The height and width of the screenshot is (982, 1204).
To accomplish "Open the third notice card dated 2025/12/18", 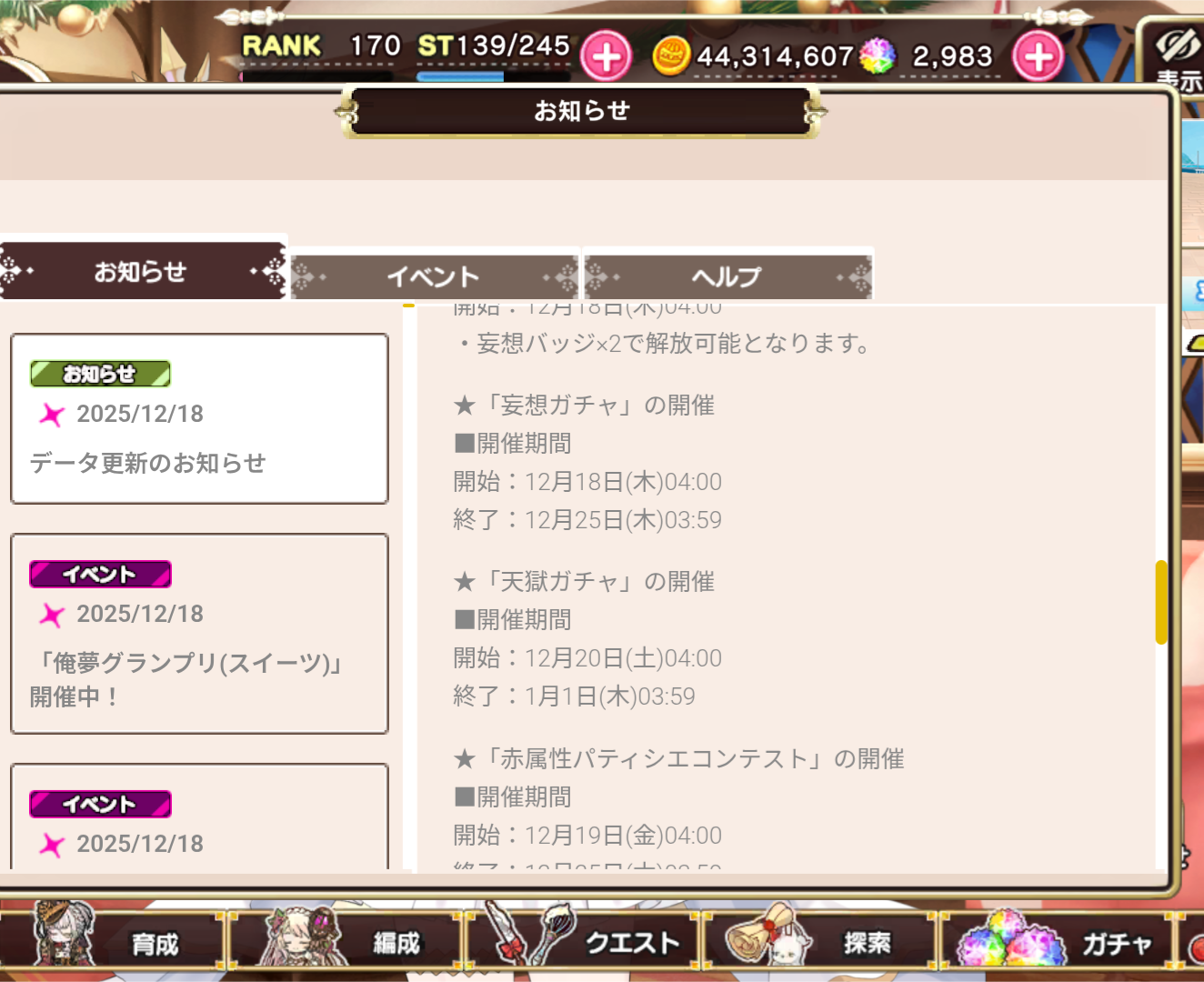I will pyautogui.click(x=199, y=817).
